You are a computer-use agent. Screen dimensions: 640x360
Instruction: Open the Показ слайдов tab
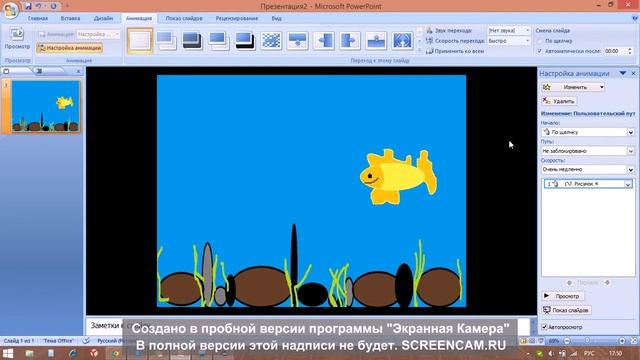[x=184, y=18]
